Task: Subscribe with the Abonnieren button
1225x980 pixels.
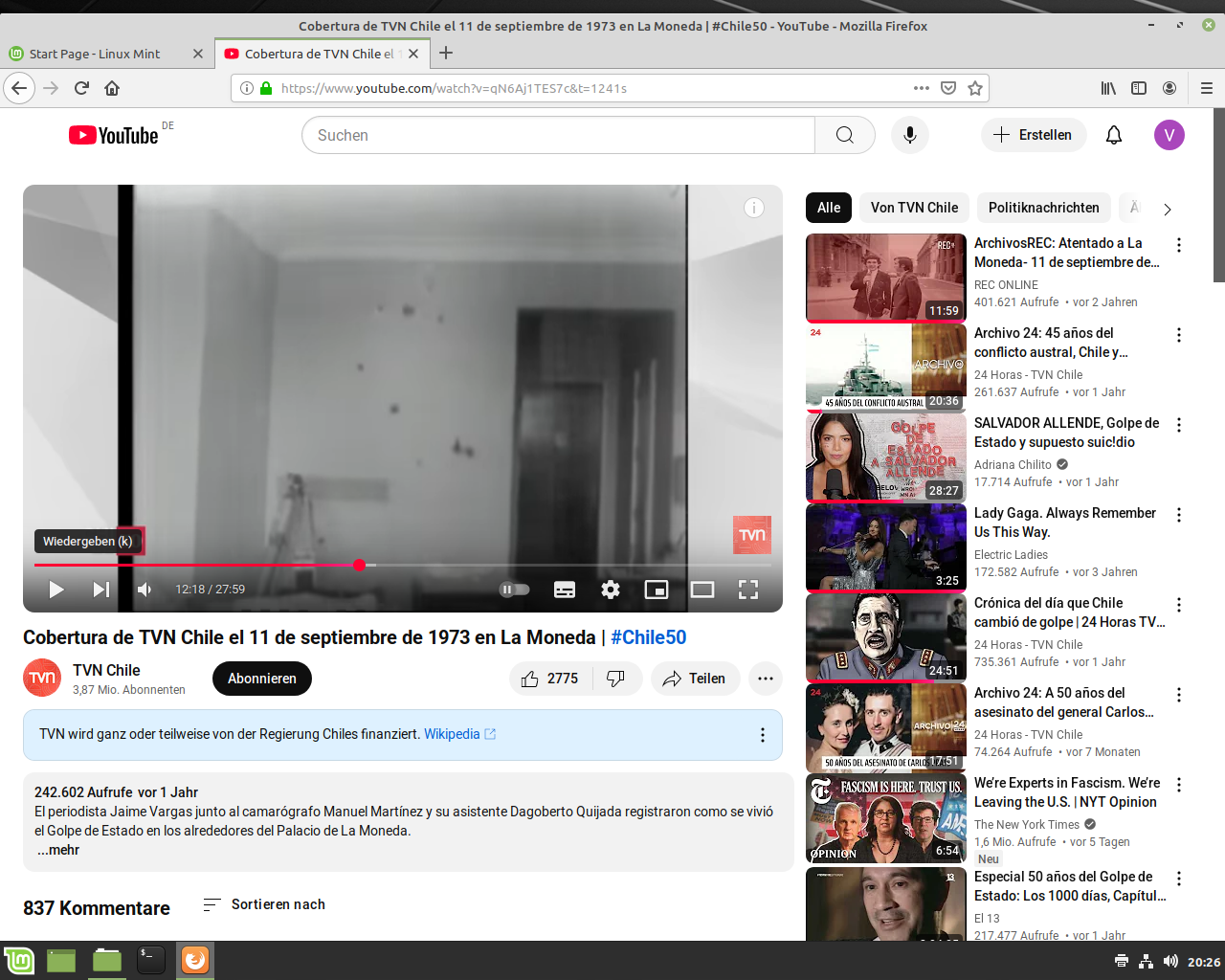Action: (x=262, y=679)
